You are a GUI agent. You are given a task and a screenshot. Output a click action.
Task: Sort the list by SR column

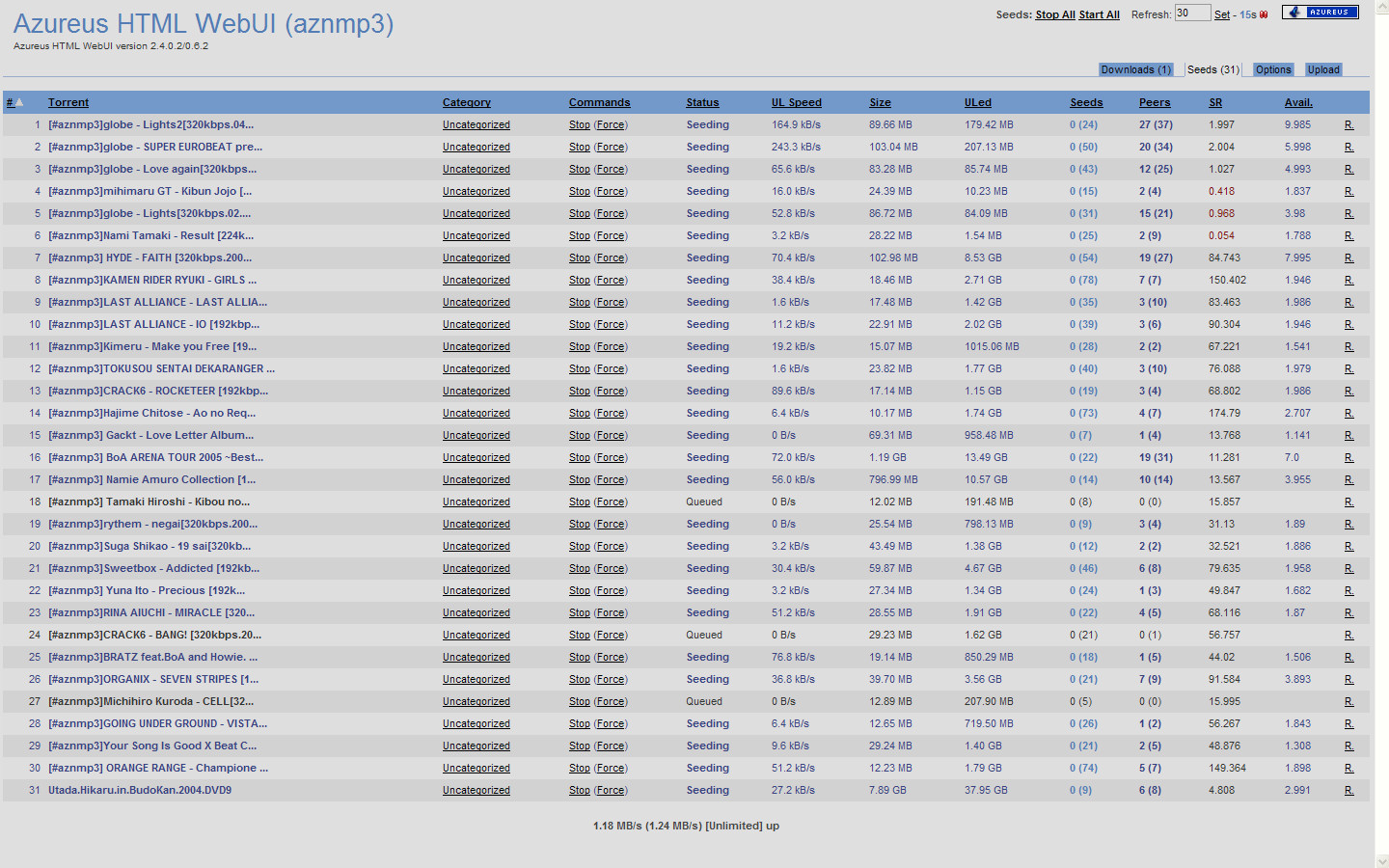[x=1214, y=102]
